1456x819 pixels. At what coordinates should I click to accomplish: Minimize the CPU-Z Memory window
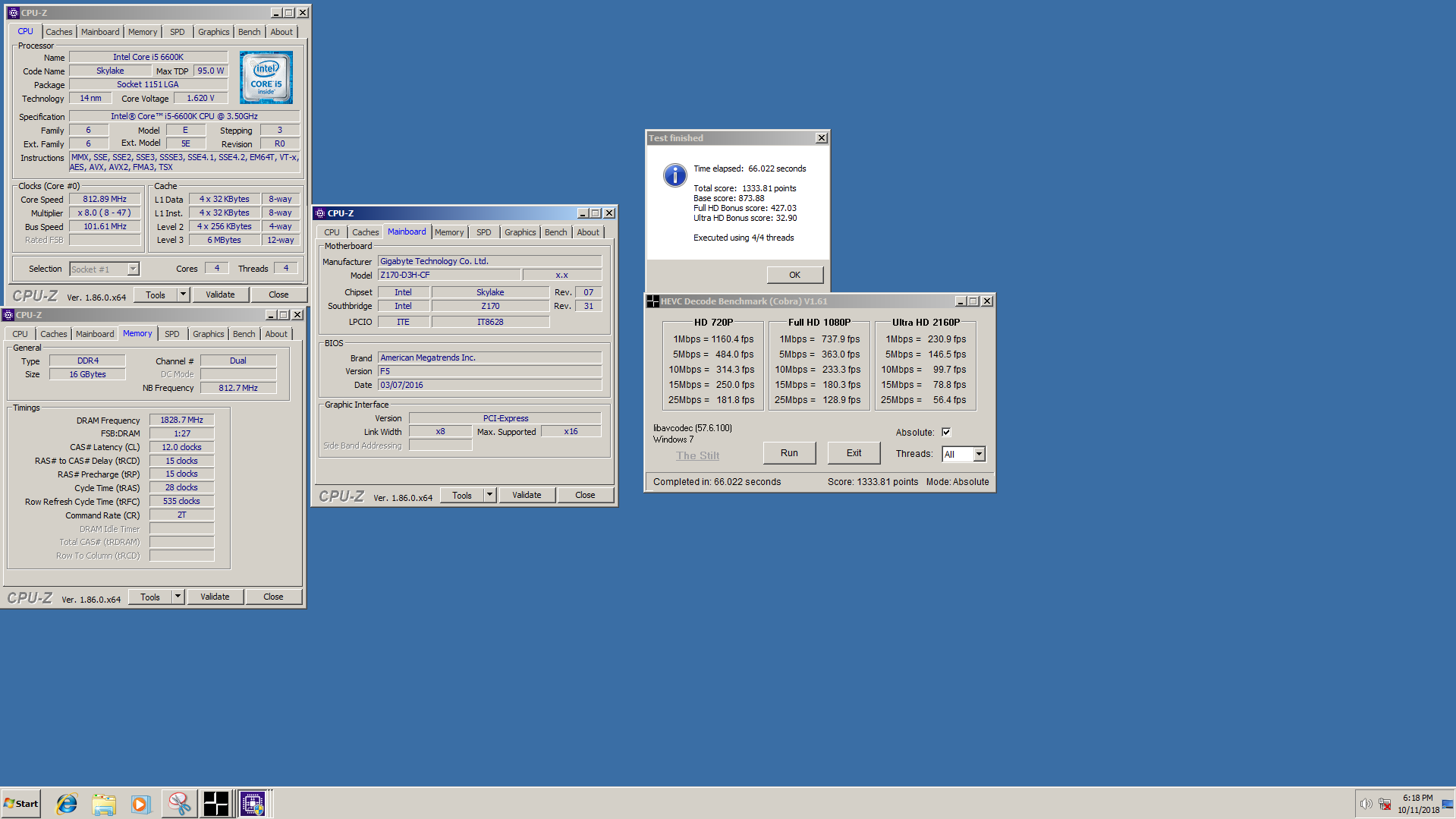pos(271,315)
